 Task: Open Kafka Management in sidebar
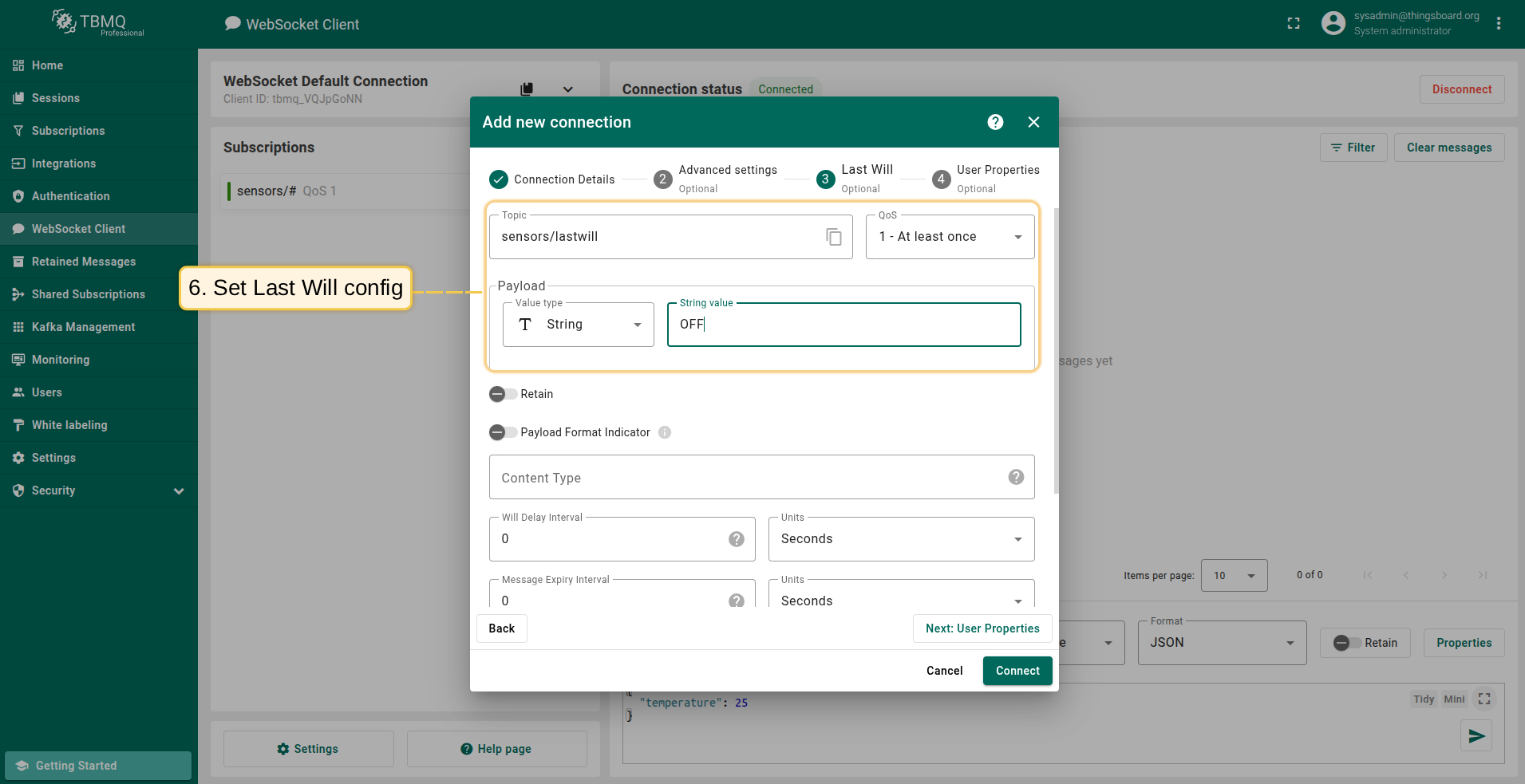83,327
